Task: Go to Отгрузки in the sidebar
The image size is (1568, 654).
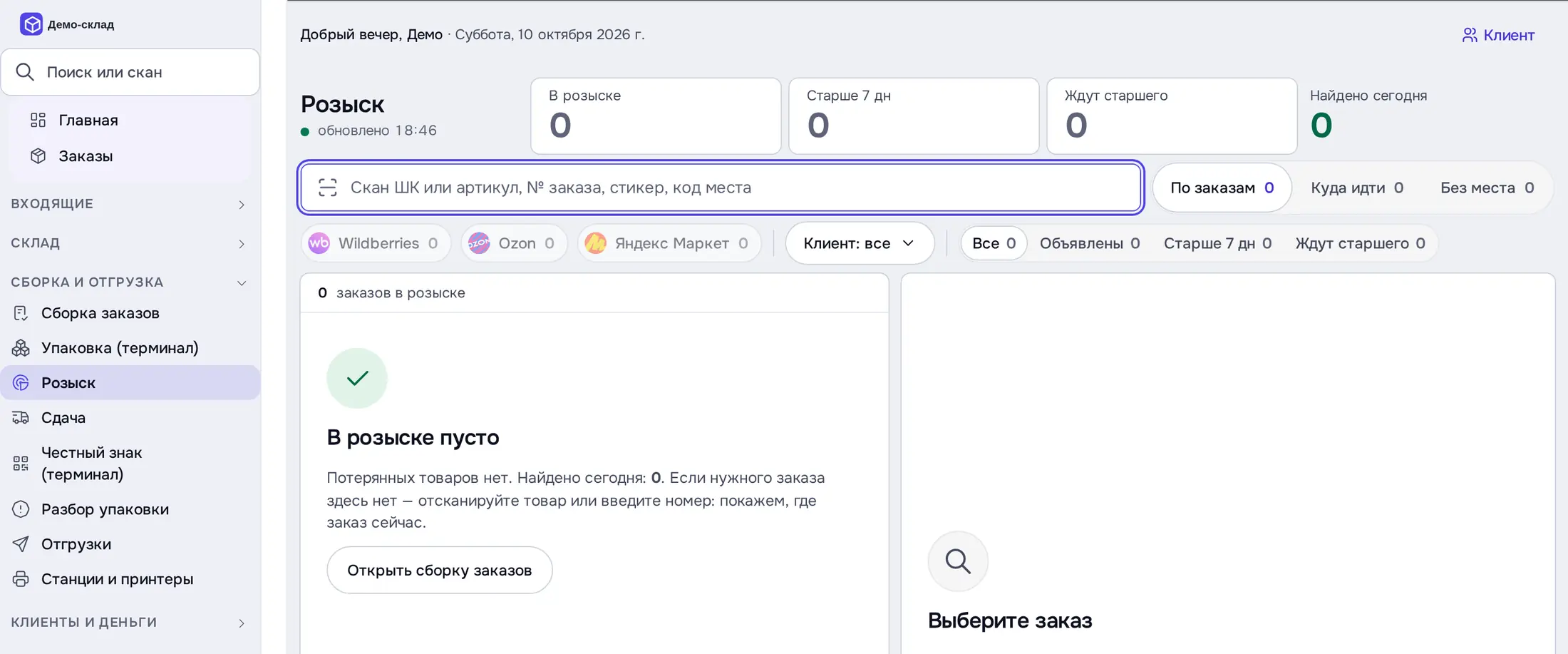Action: pos(130,544)
